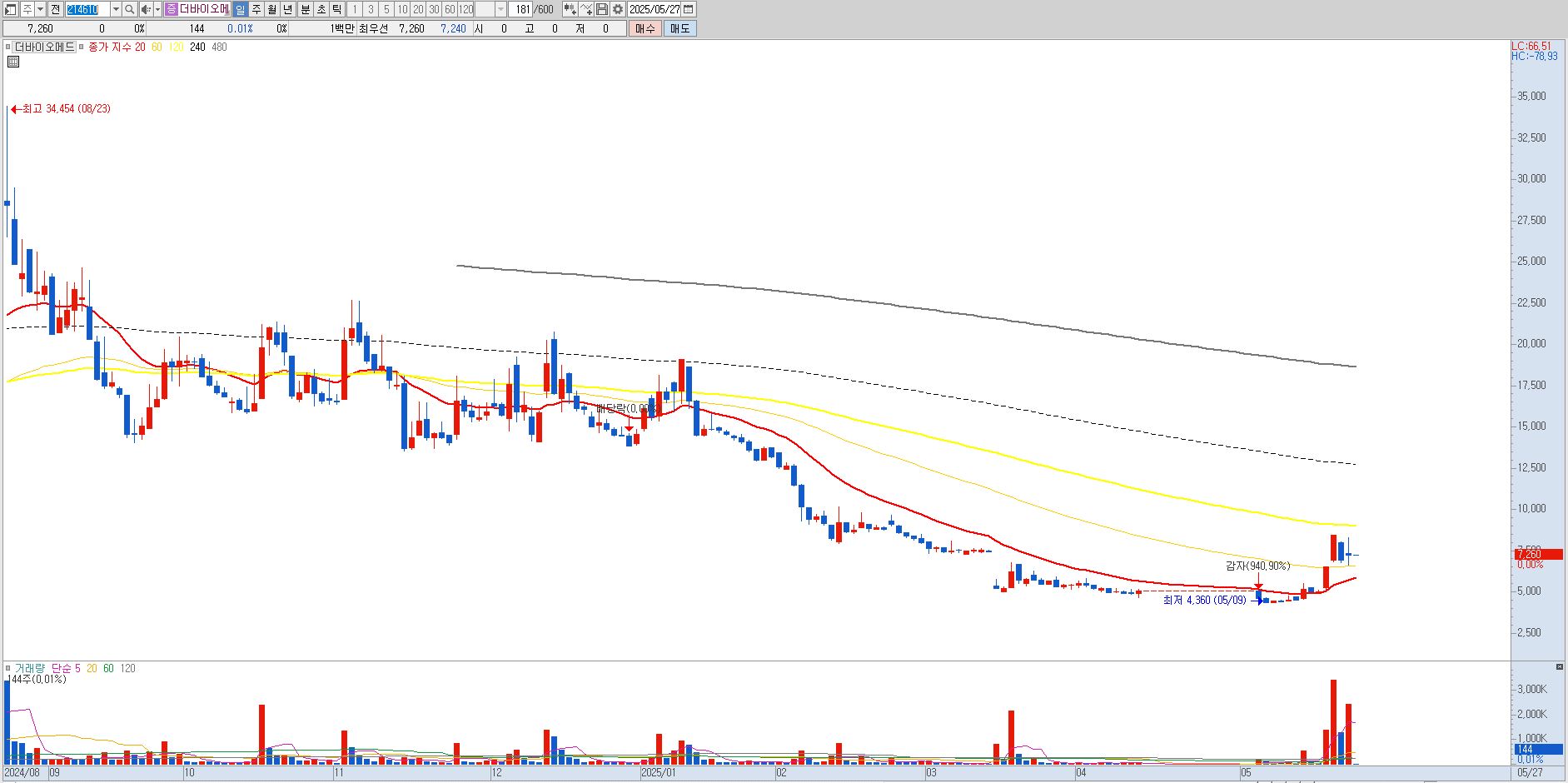Click the 전 button beside the stock code

click(55, 9)
